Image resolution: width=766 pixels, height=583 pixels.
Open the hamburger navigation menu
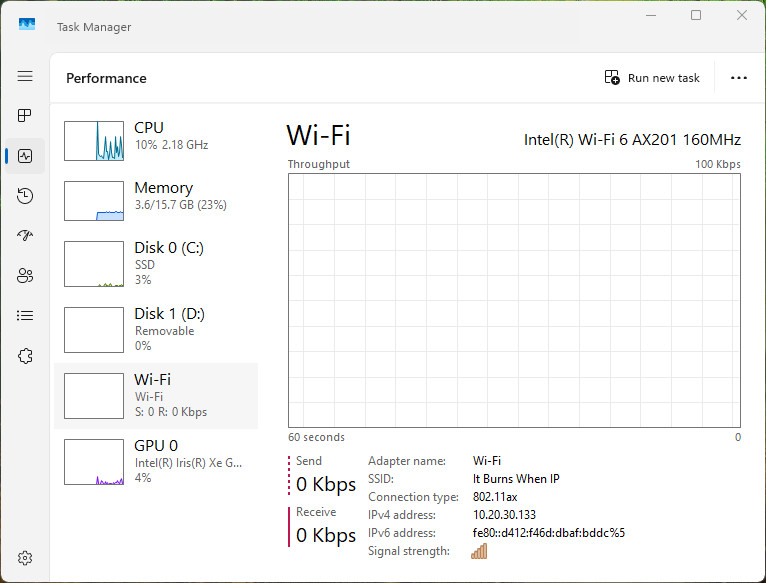[25, 76]
